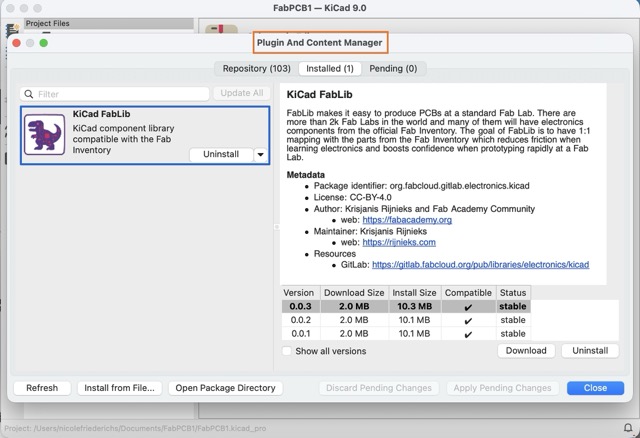Click Discard Pending Changes button
The height and width of the screenshot is (438, 640).
(379, 388)
